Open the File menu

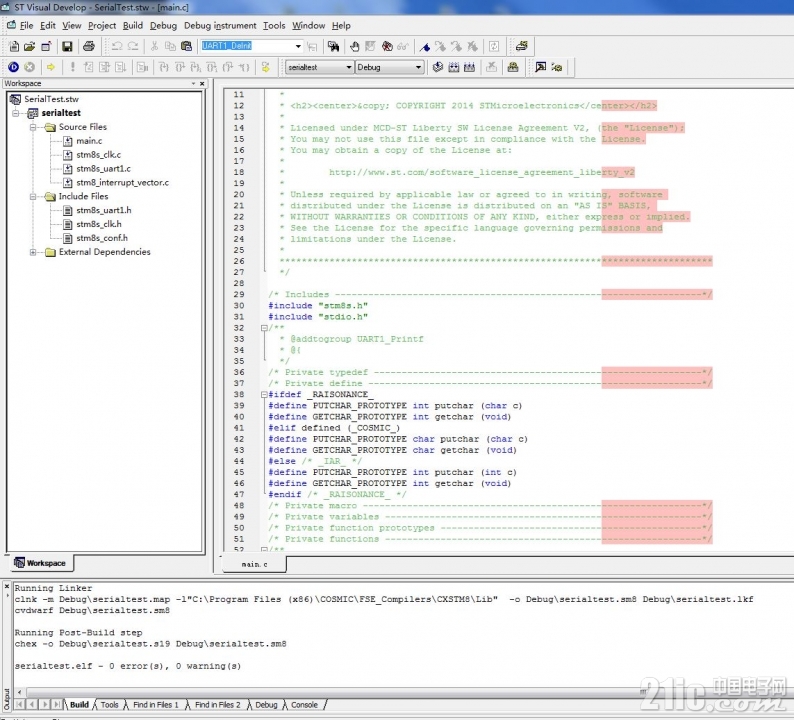[26, 25]
